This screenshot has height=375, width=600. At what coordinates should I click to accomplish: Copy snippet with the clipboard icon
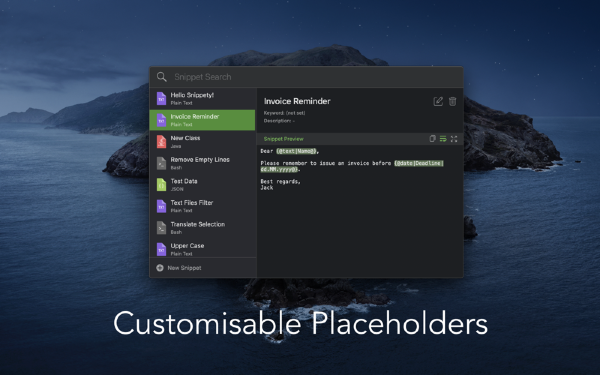(x=432, y=139)
